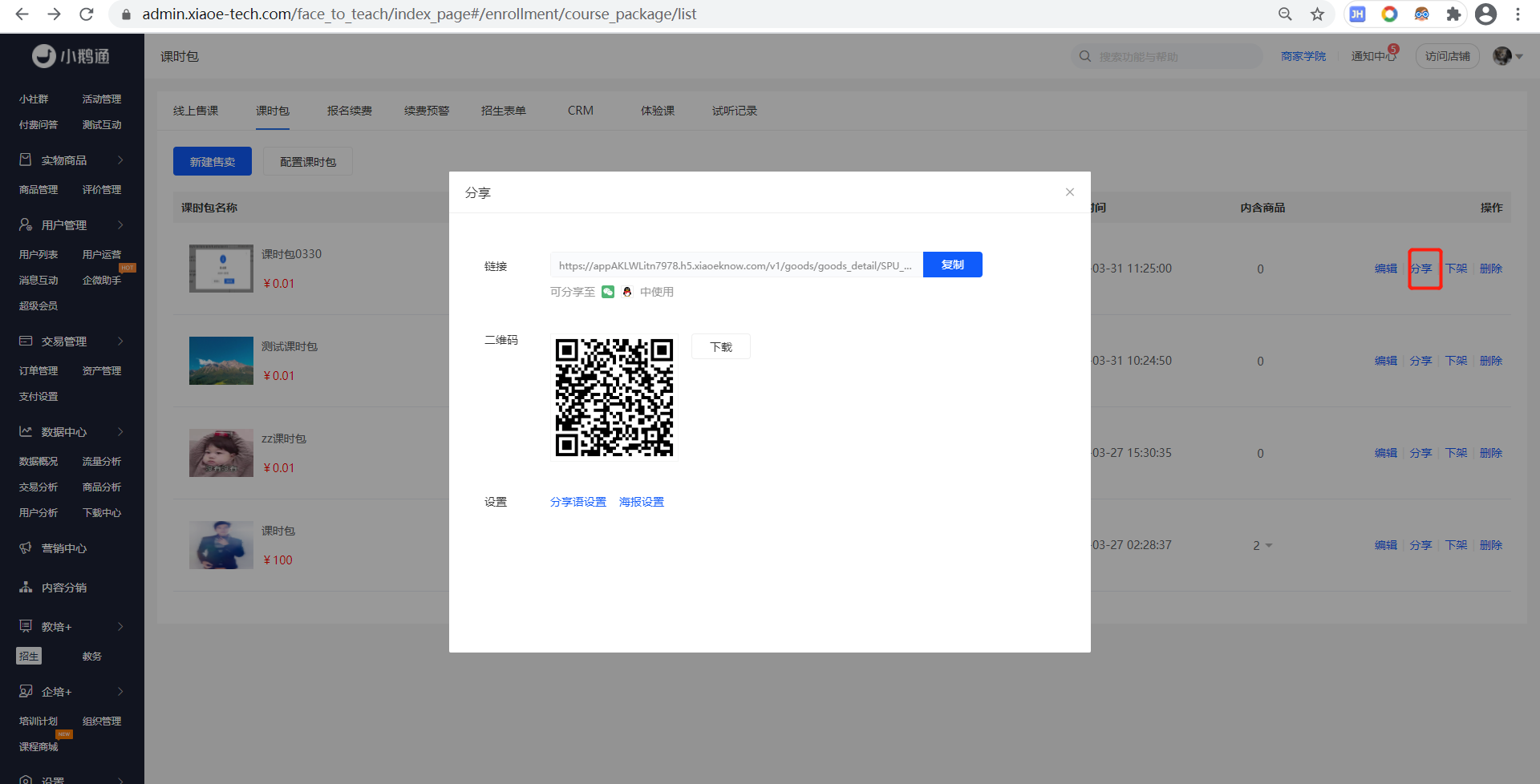
Task: Open 企微助手 in the sidebar
Action: click(102, 280)
